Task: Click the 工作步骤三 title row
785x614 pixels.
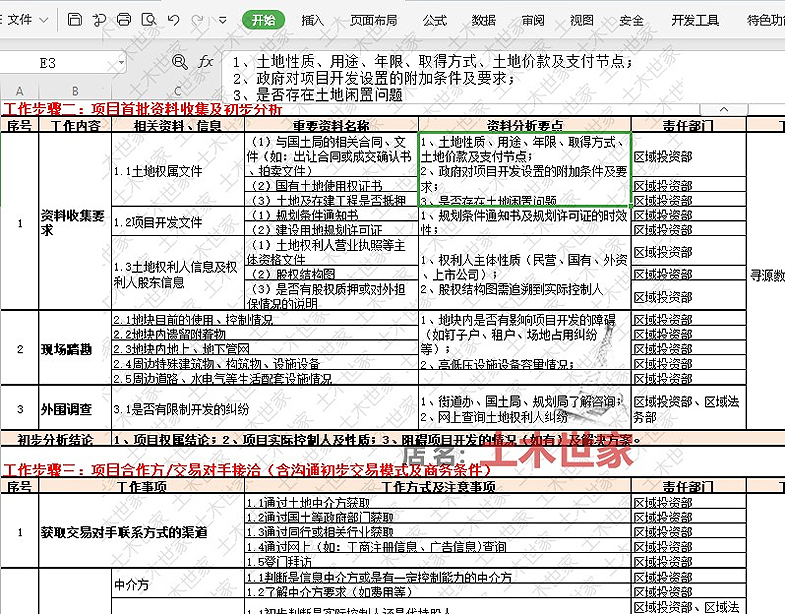Action: pos(247,470)
